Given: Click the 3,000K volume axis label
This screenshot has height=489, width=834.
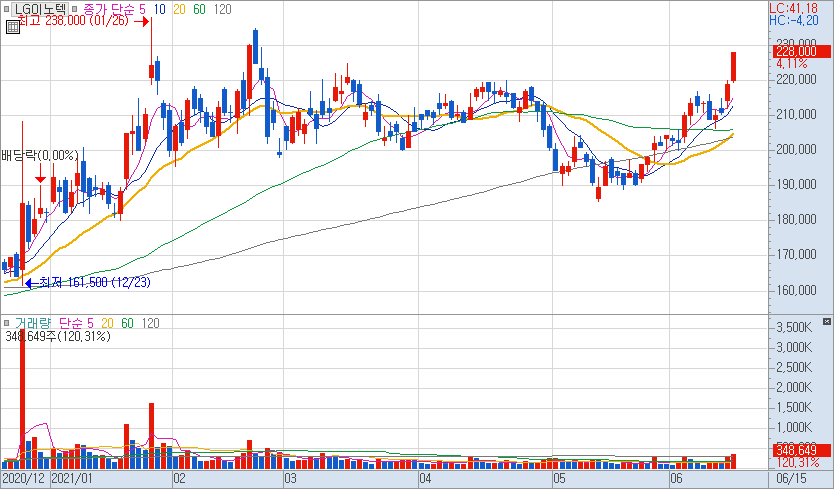Looking at the screenshot, I should pos(794,347).
